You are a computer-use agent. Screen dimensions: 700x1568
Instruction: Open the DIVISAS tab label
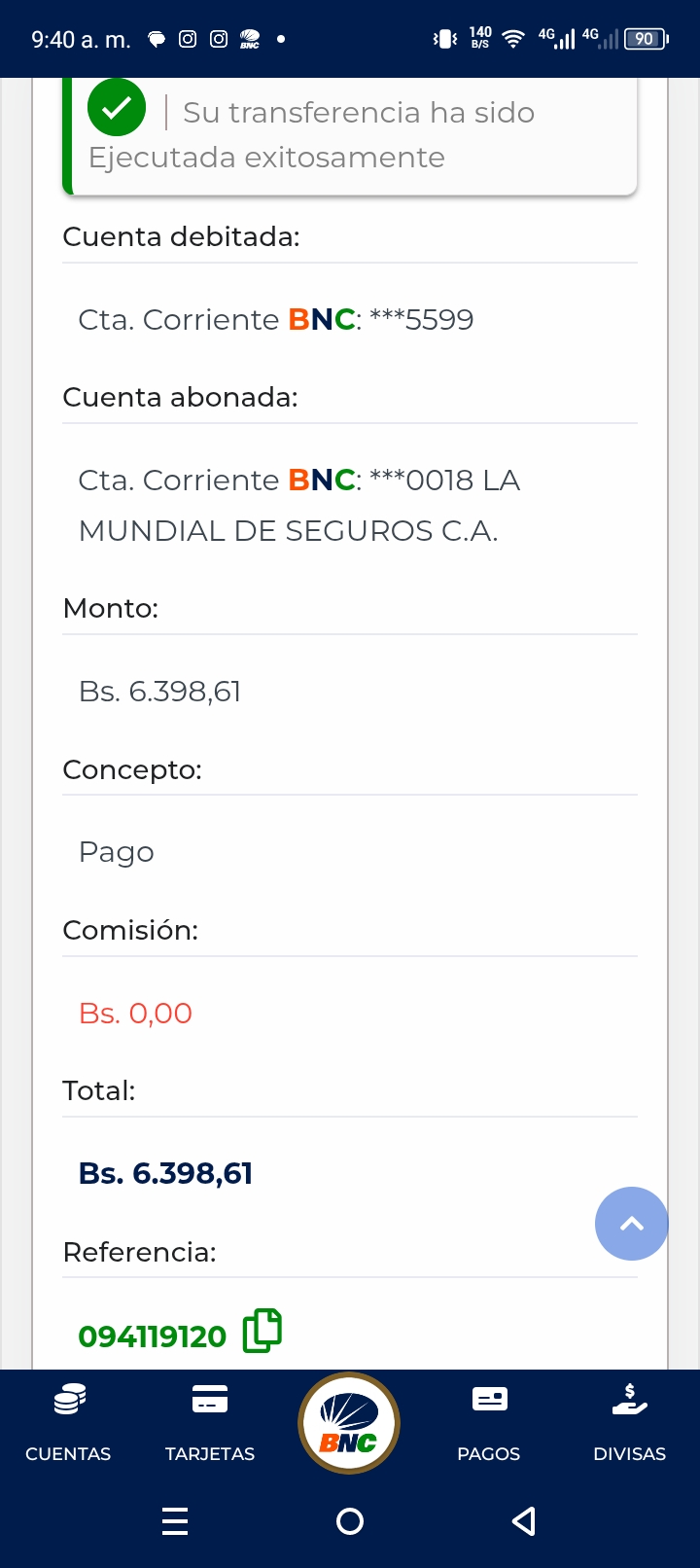(629, 1453)
